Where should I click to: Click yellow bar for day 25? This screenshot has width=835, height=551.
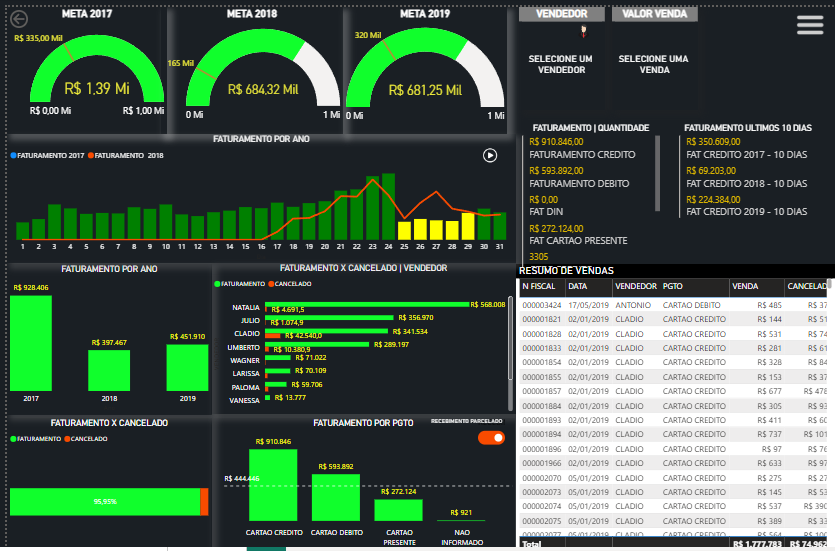(404, 231)
